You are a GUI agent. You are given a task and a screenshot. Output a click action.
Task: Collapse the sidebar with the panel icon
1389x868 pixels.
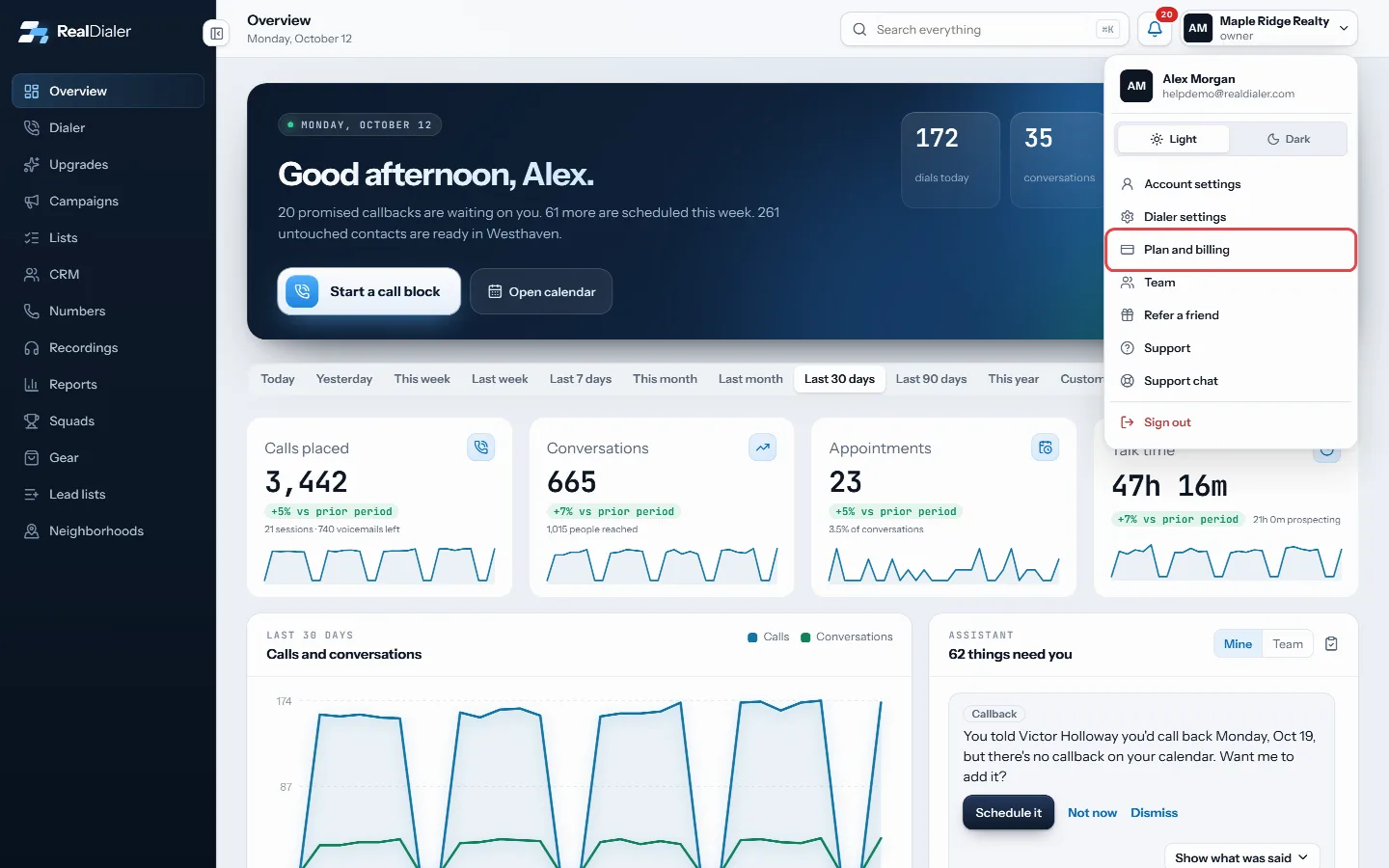click(216, 34)
